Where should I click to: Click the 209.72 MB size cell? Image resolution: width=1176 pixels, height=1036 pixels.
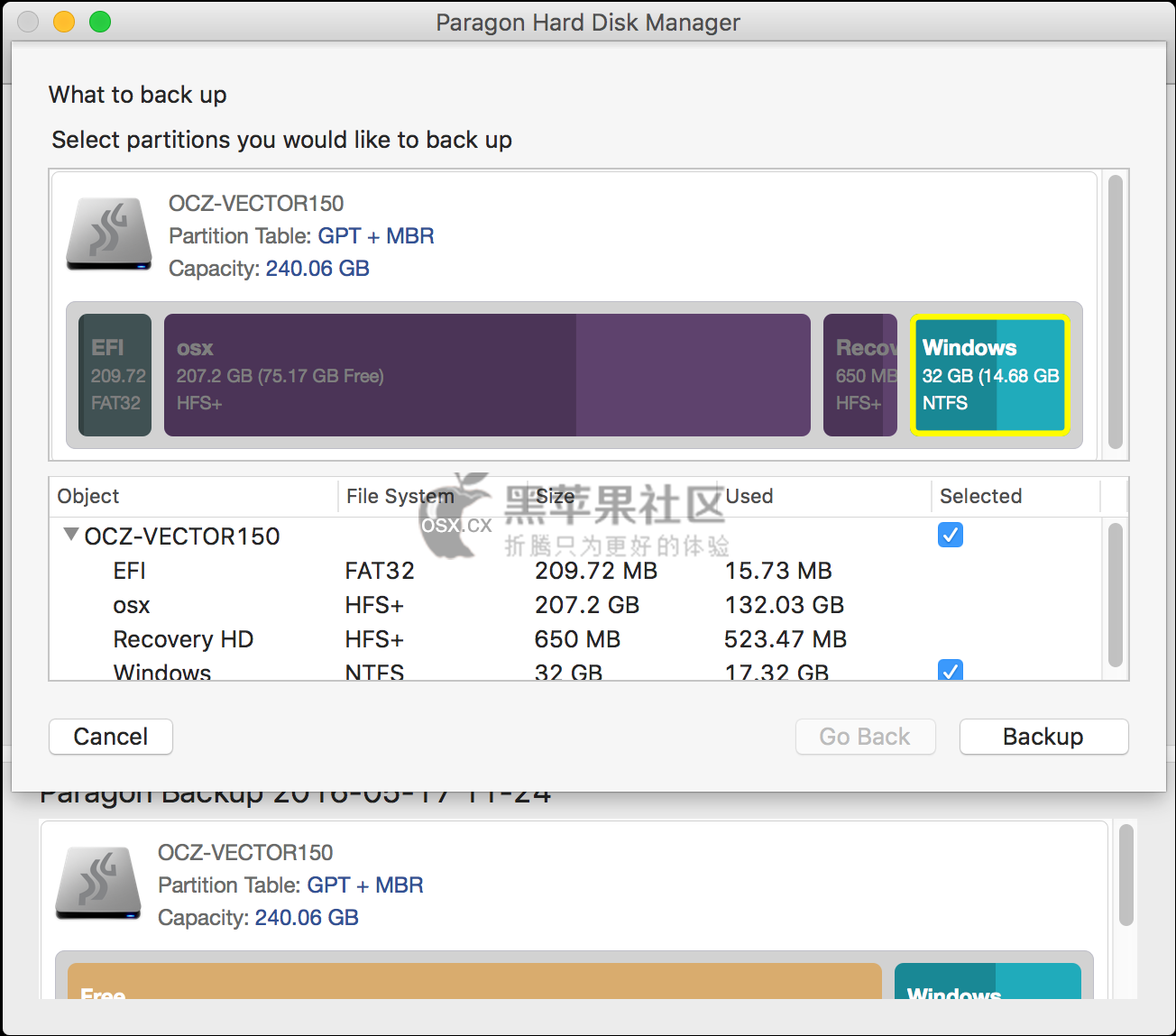[596, 571]
